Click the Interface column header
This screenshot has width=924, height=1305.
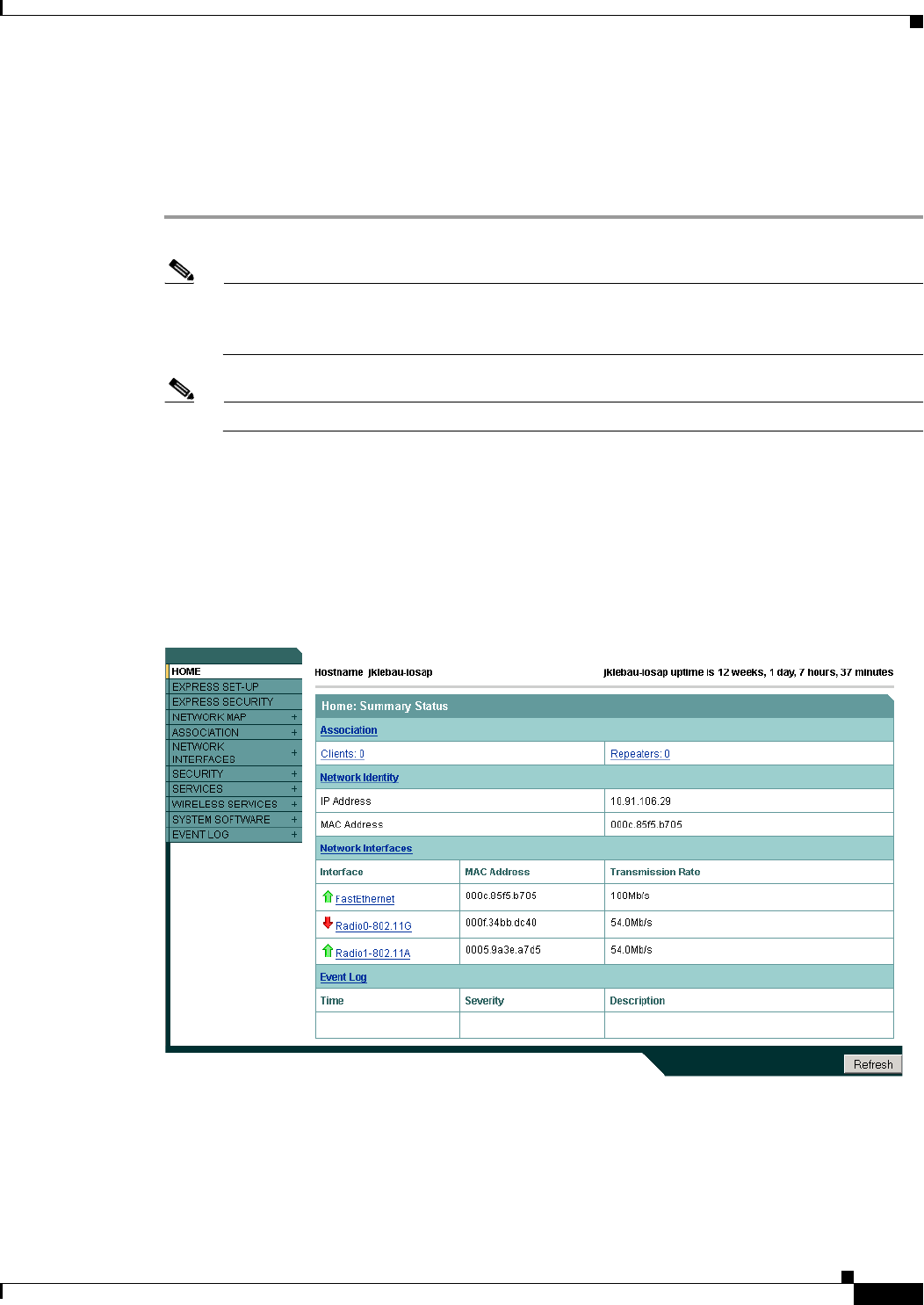click(x=342, y=873)
